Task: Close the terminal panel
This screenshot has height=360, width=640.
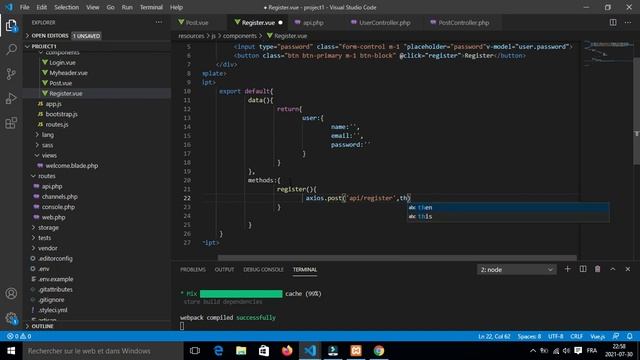Action: tap(628, 269)
